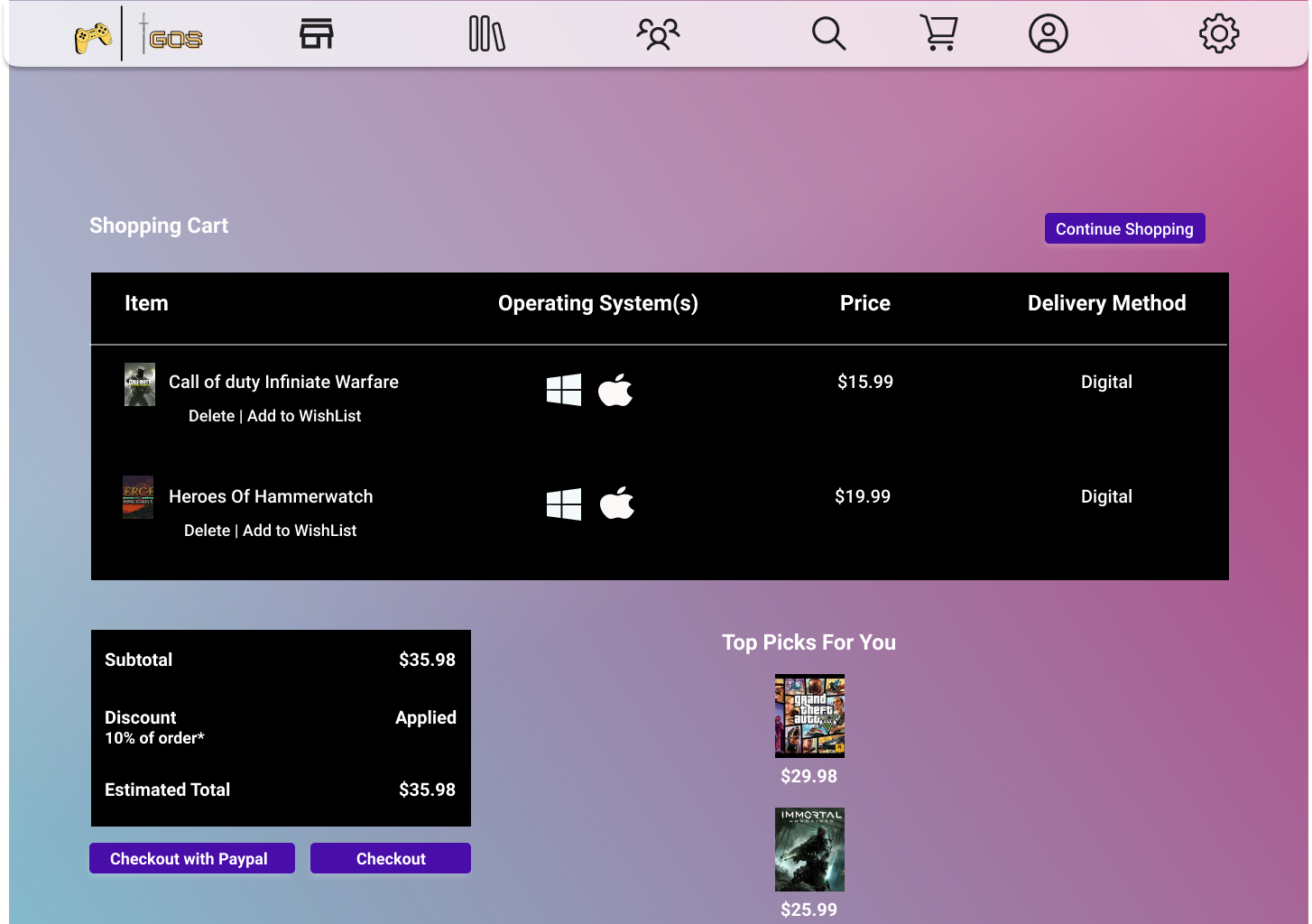Click Windows icon for Call of Duty
This screenshot has height=924, width=1312.
pyautogui.click(x=564, y=390)
